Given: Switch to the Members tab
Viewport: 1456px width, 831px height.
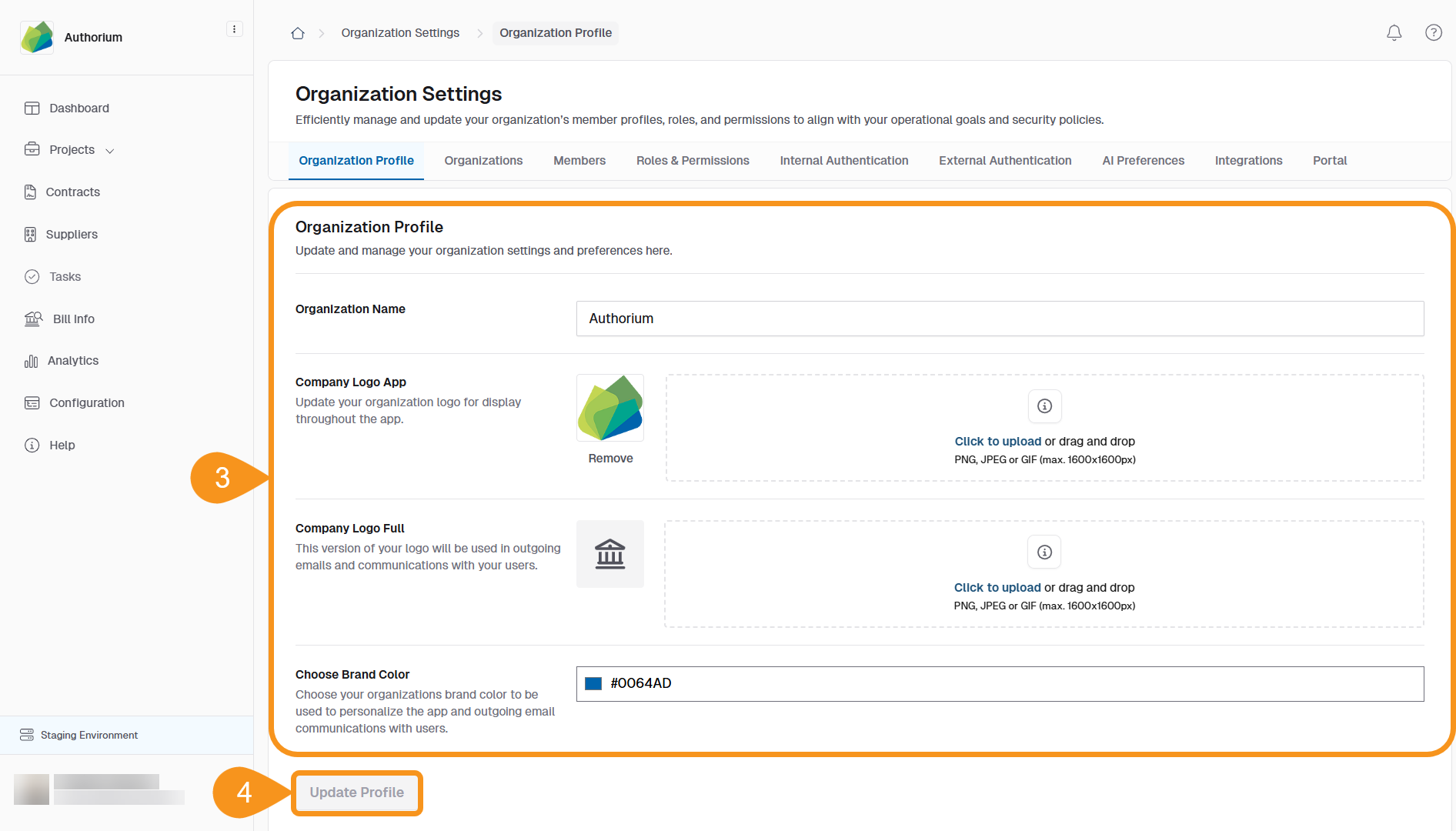Looking at the screenshot, I should coord(579,161).
